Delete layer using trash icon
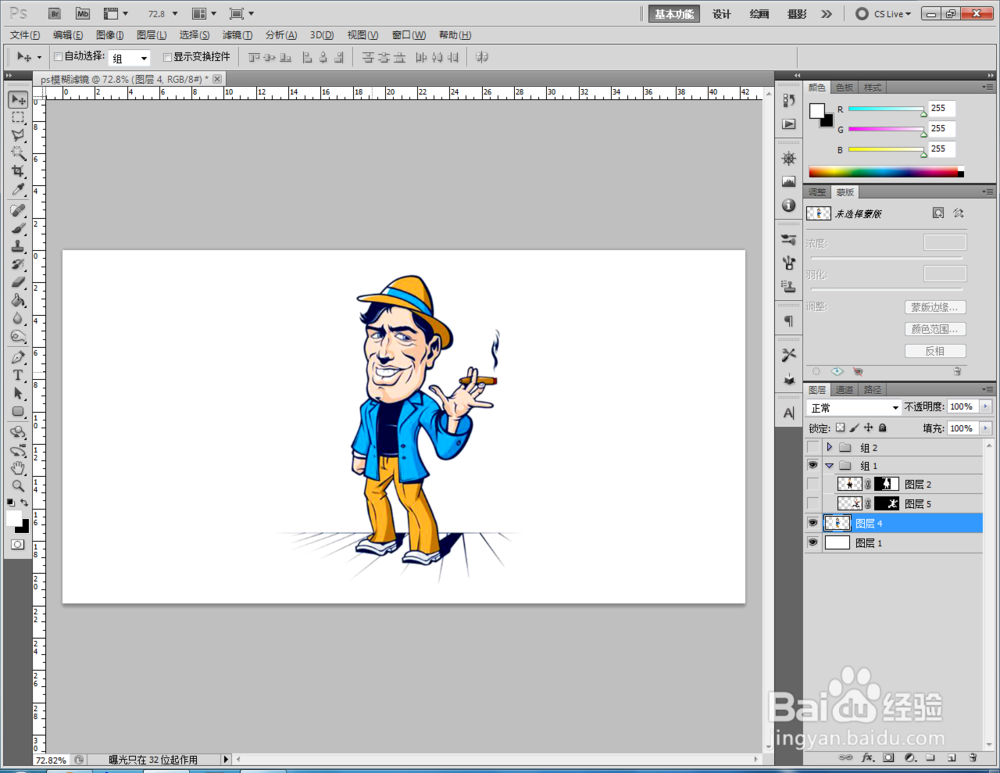 tap(973, 758)
